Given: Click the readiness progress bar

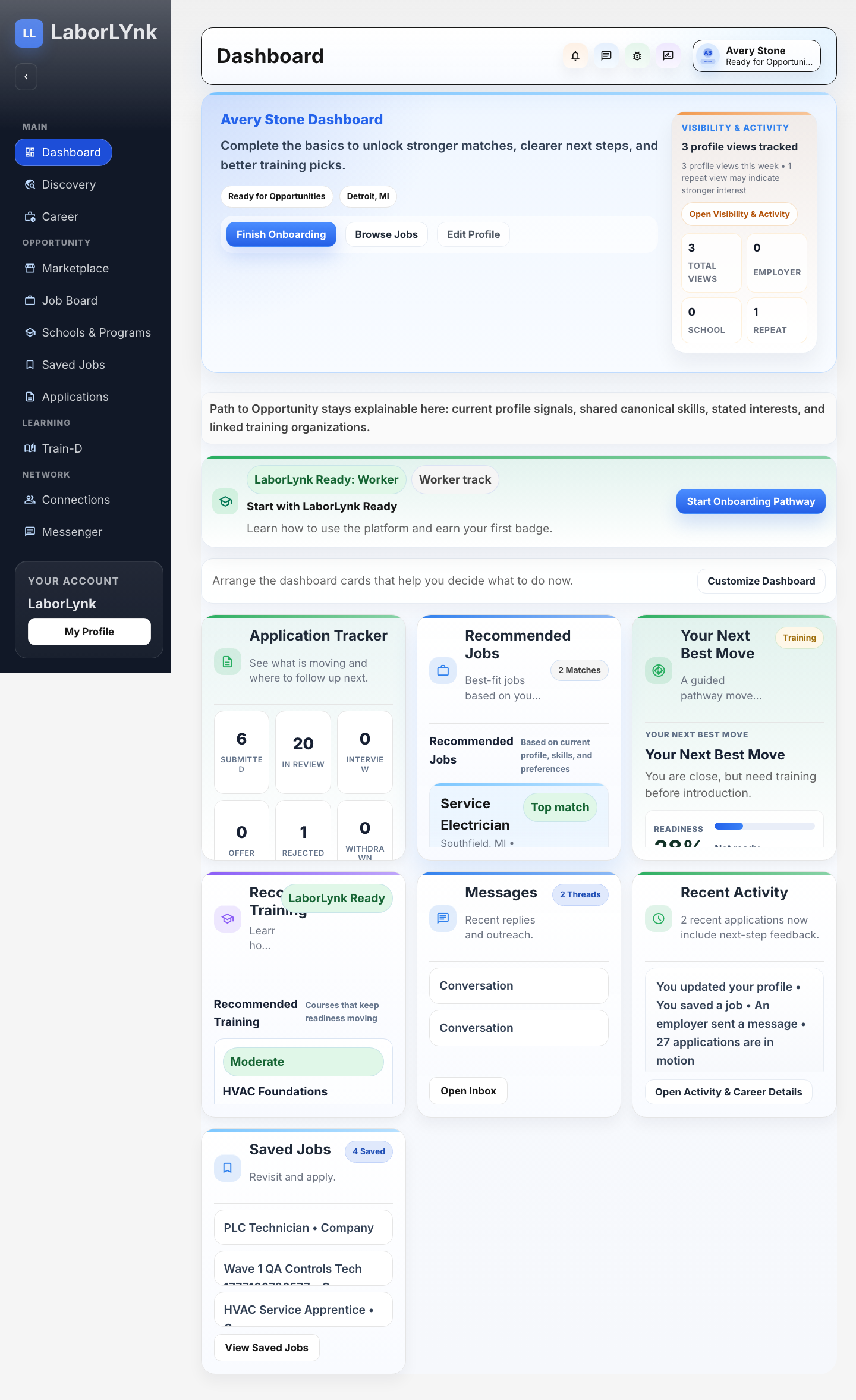Looking at the screenshot, I should click(x=764, y=826).
